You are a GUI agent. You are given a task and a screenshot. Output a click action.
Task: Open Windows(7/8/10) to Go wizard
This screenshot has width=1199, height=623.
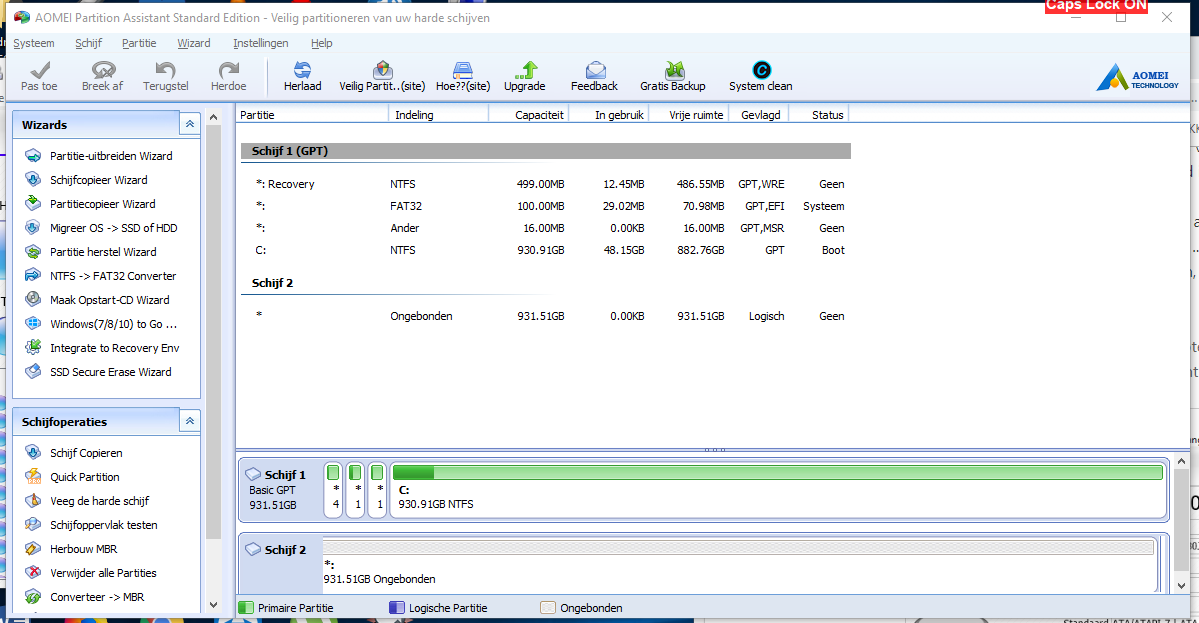113,324
